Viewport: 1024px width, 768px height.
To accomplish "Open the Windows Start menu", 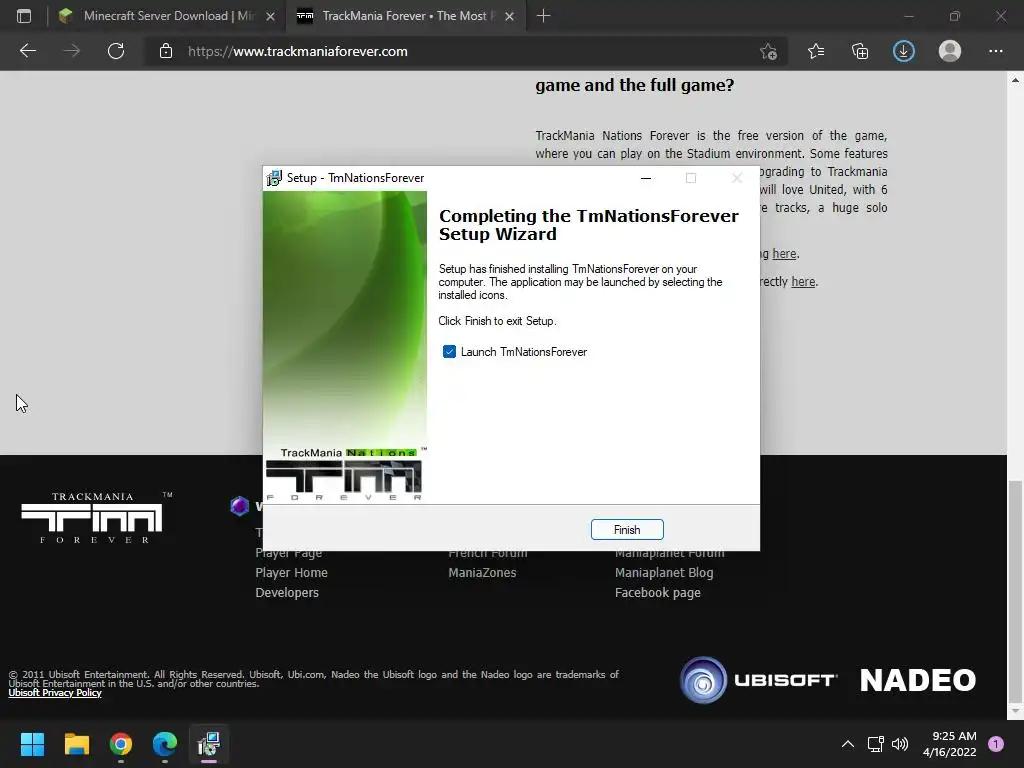I will [32, 744].
